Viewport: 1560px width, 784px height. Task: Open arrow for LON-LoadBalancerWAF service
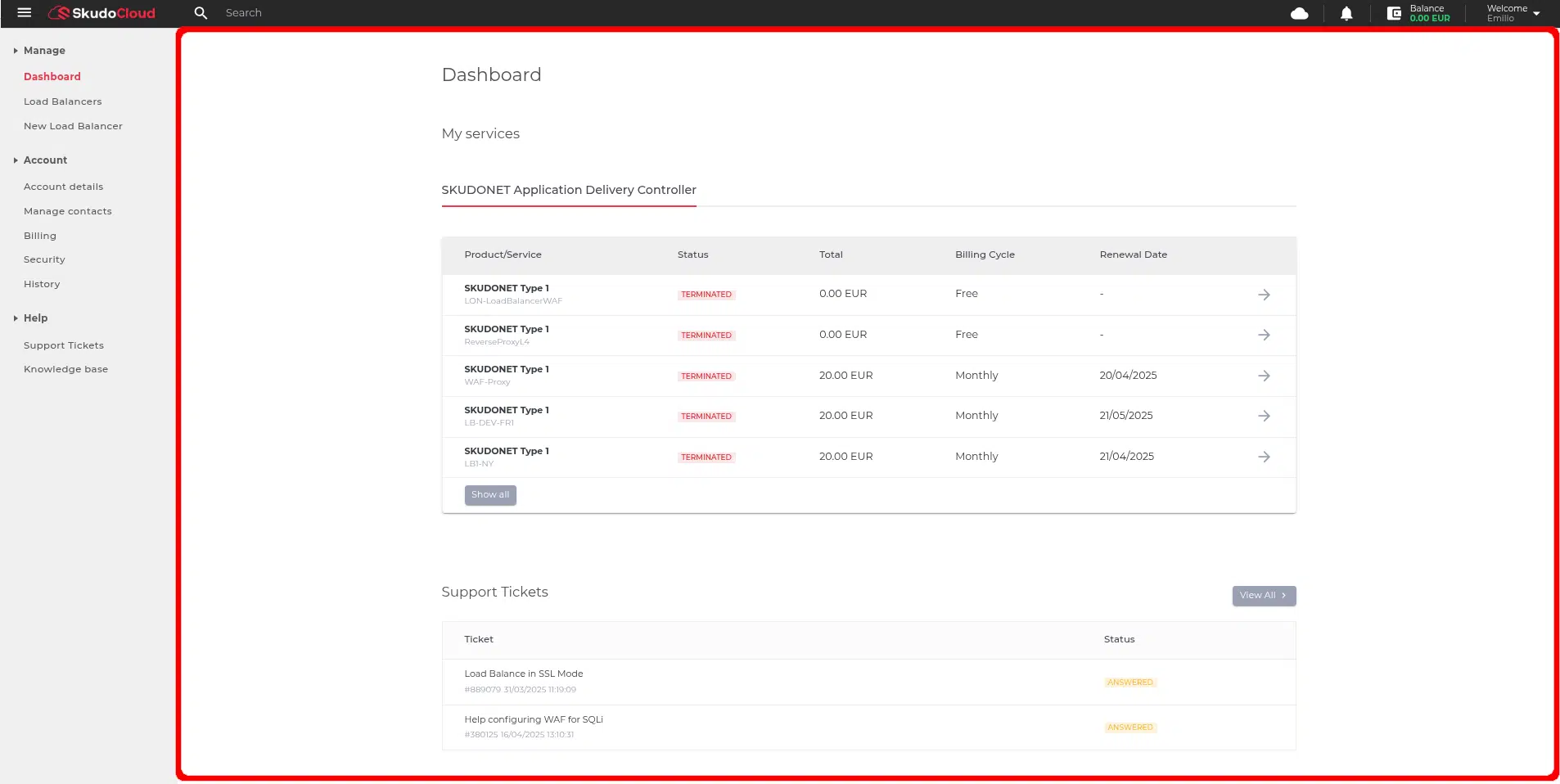[x=1264, y=295]
